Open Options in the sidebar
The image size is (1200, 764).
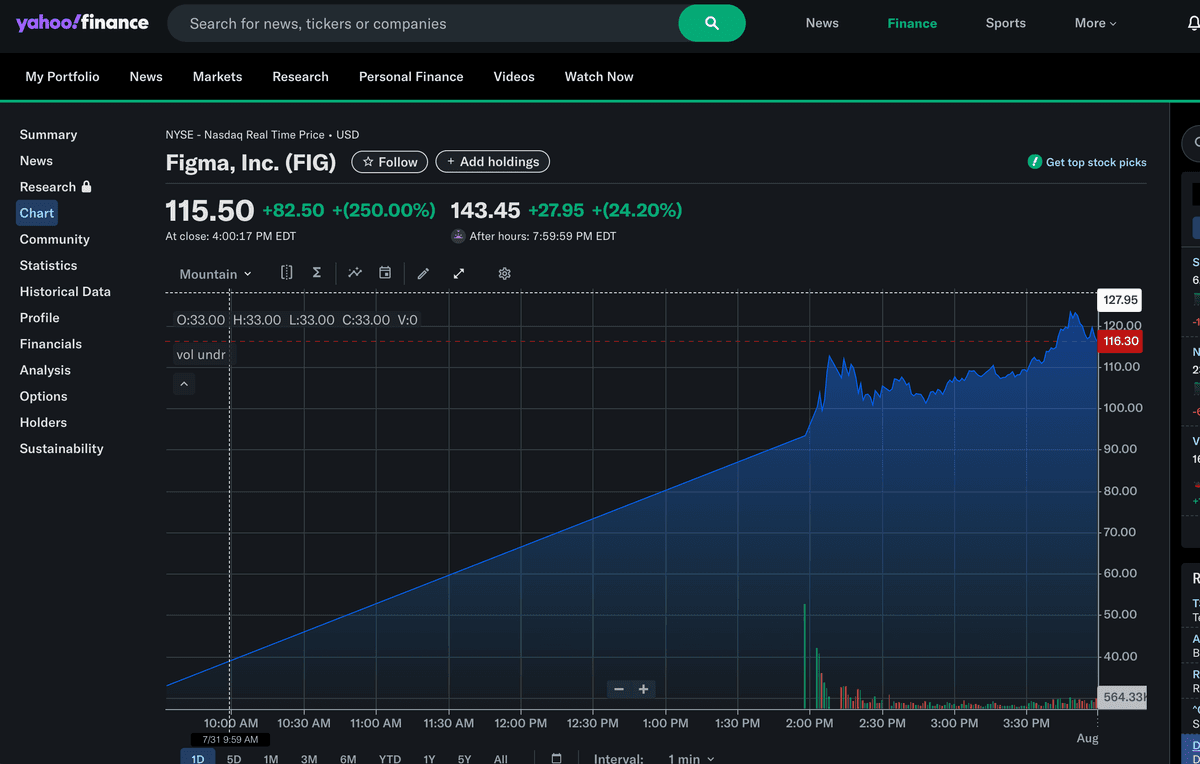pyautogui.click(x=43, y=396)
